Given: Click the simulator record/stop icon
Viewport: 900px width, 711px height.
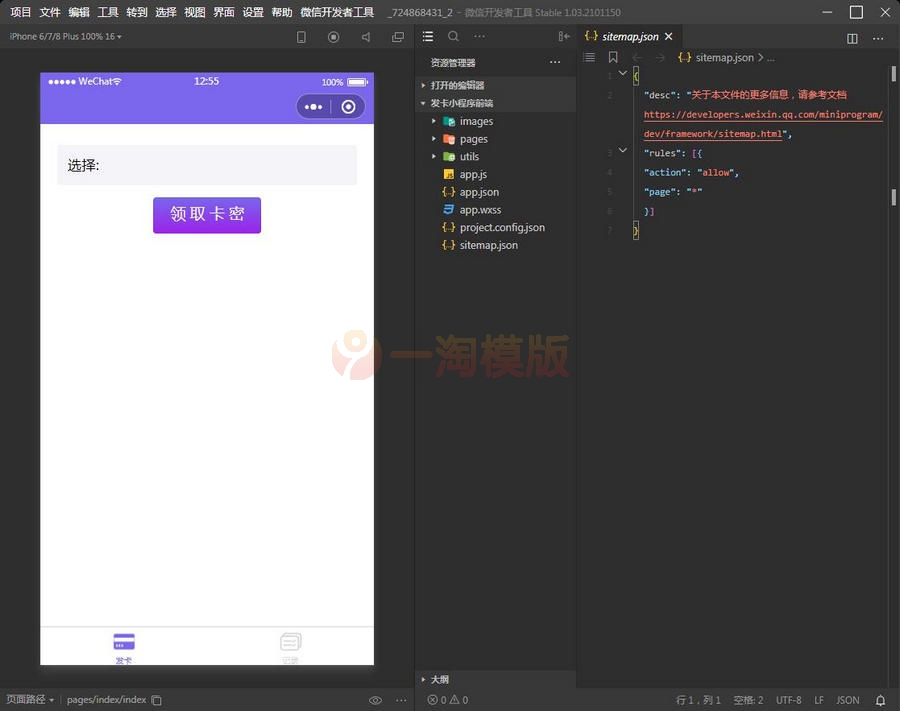Looking at the screenshot, I should pyautogui.click(x=333, y=37).
